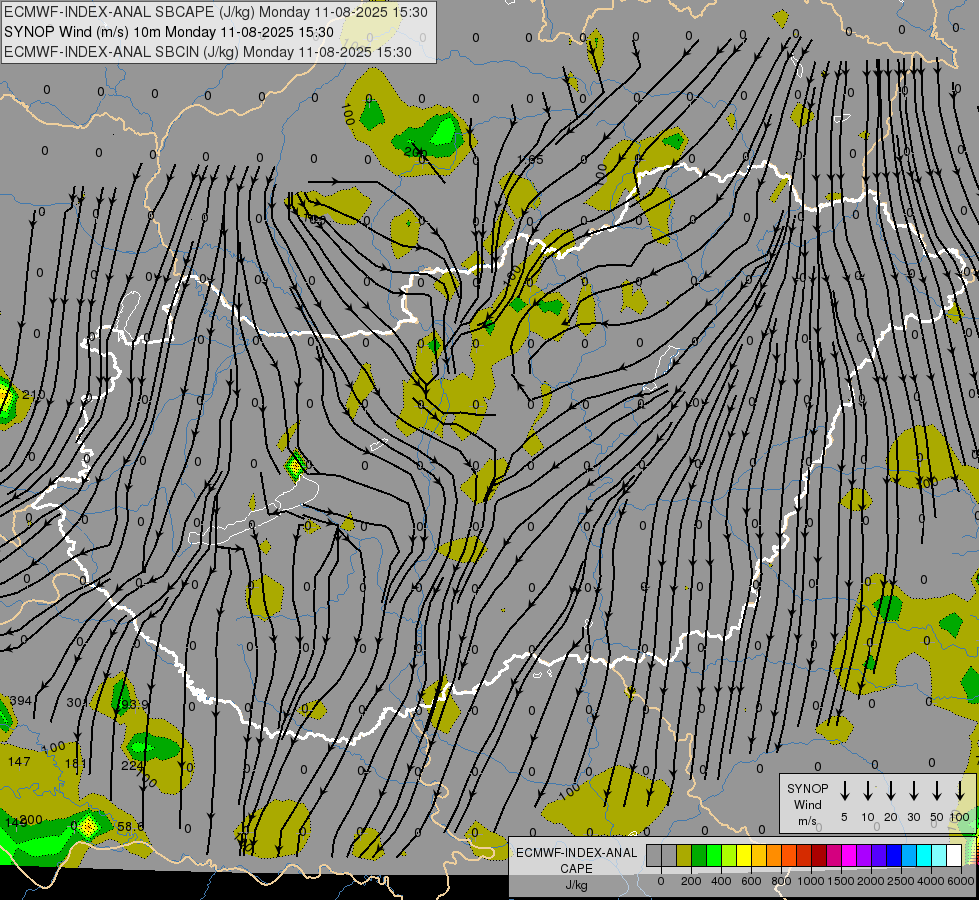Click the 'm/s' unit in the wind legend

pos(807,821)
